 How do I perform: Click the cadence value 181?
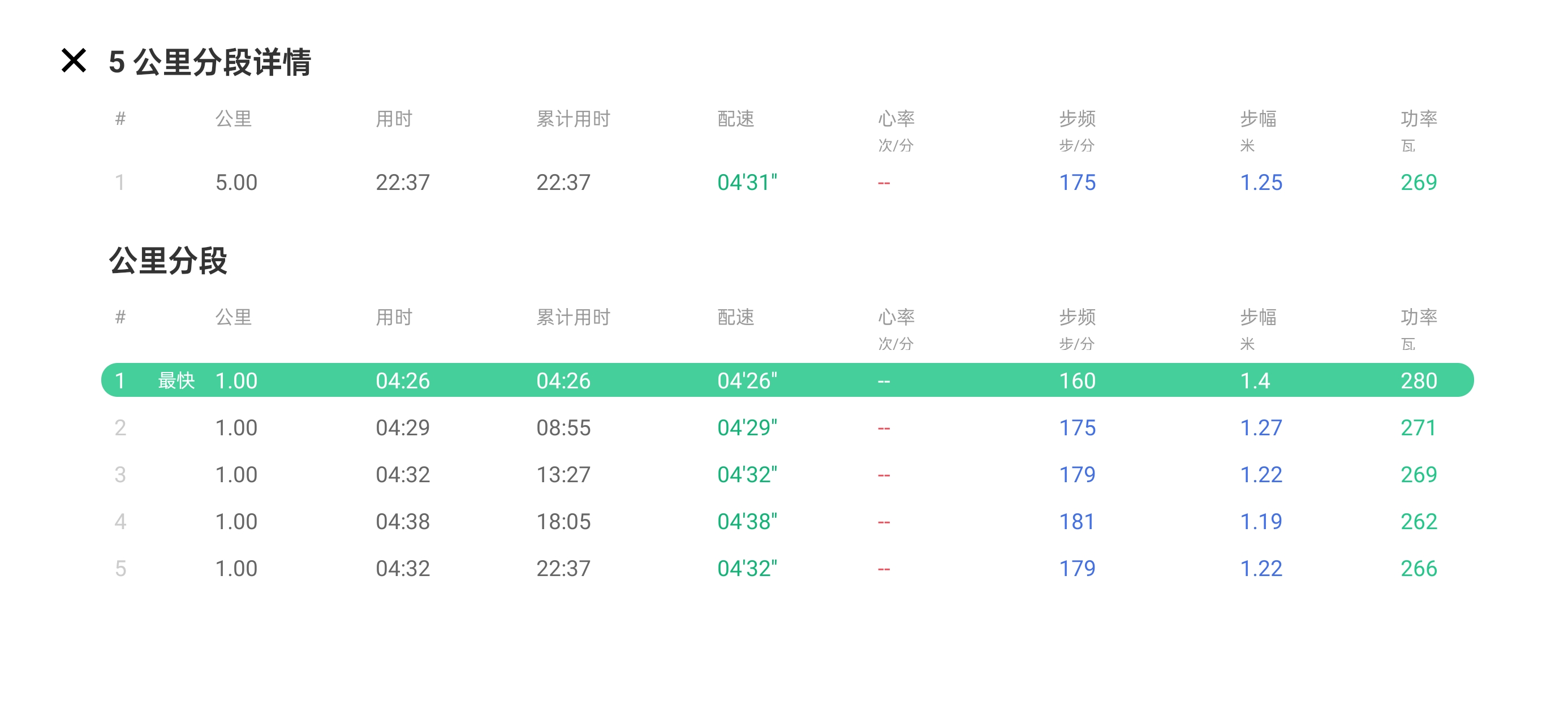click(x=1077, y=521)
